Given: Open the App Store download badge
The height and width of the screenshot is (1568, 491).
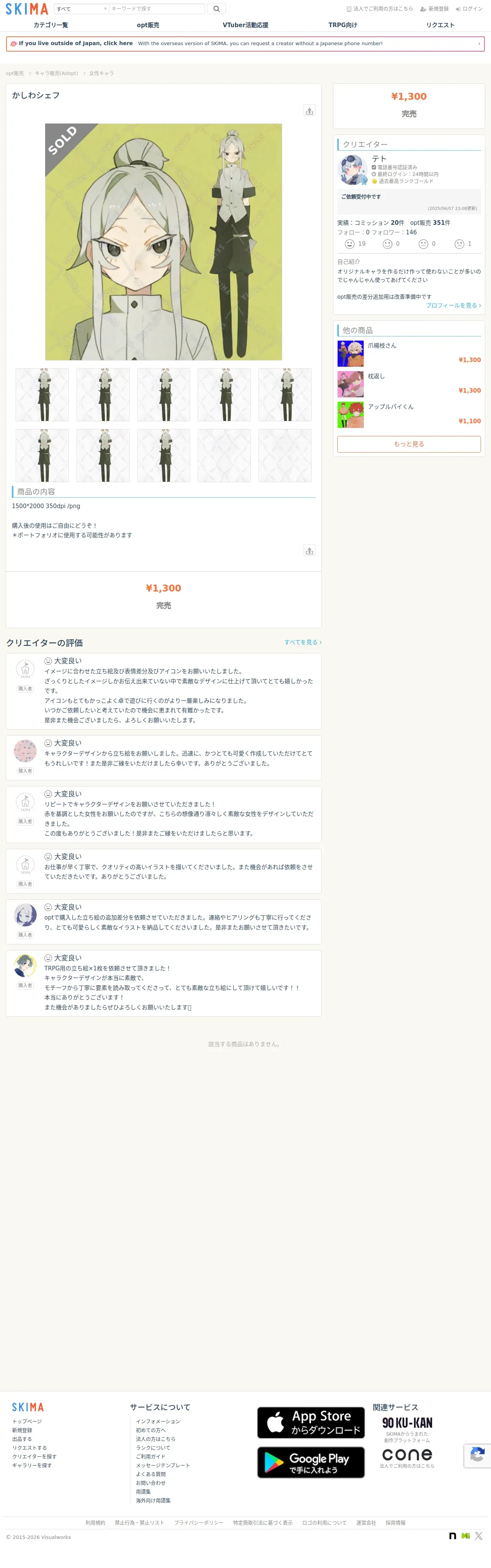Looking at the screenshot, I should click(x=311, y=1423).
